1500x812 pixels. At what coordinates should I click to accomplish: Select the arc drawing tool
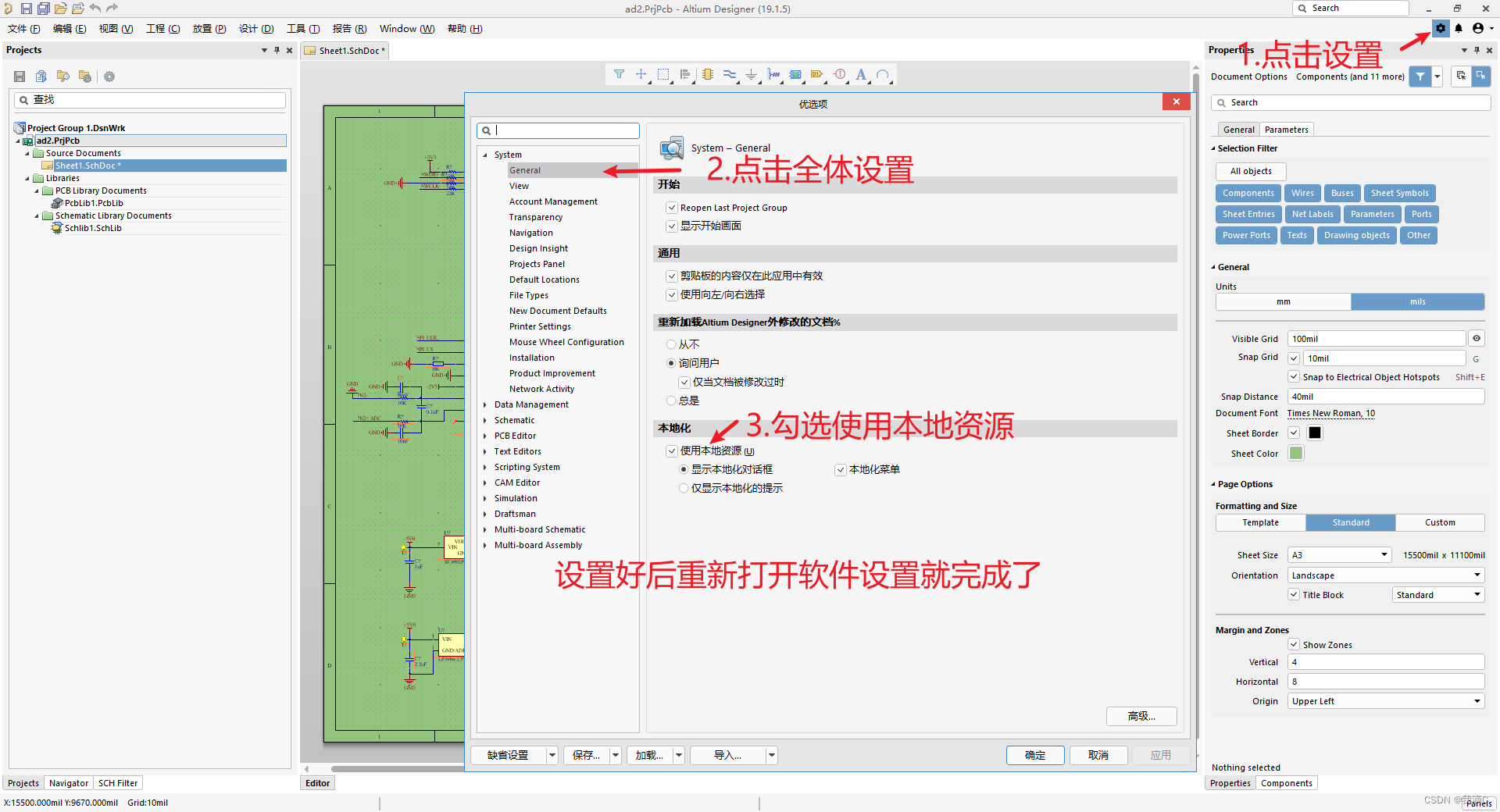click(882, 74)
